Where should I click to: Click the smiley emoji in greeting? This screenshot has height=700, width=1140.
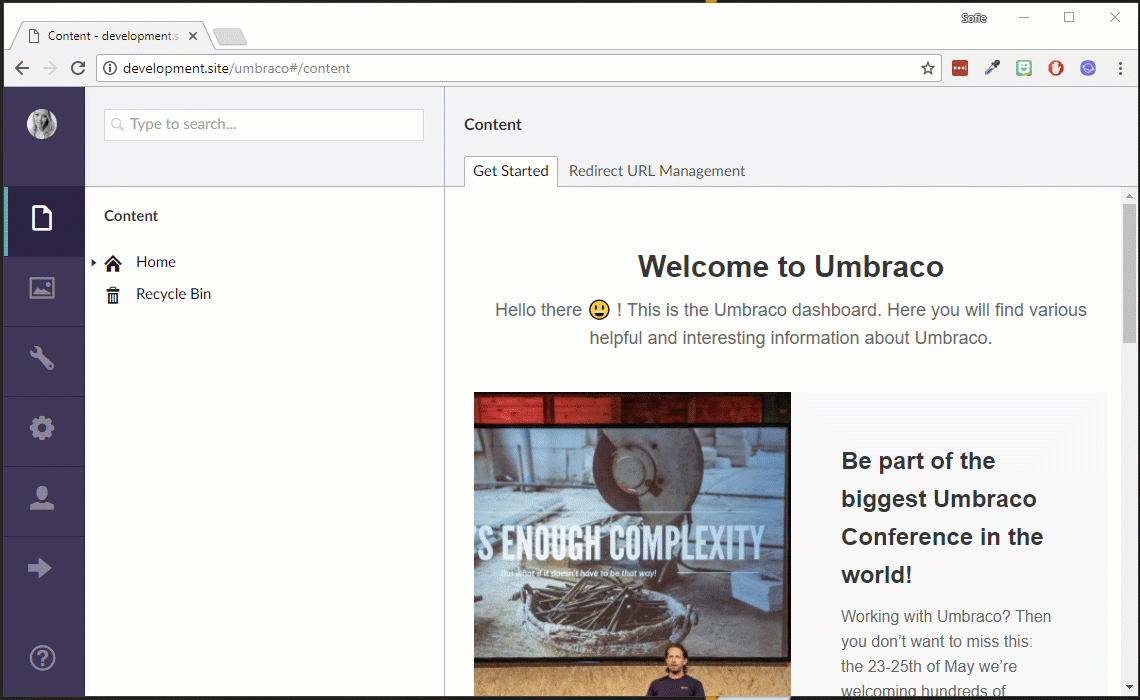(599, 310)
